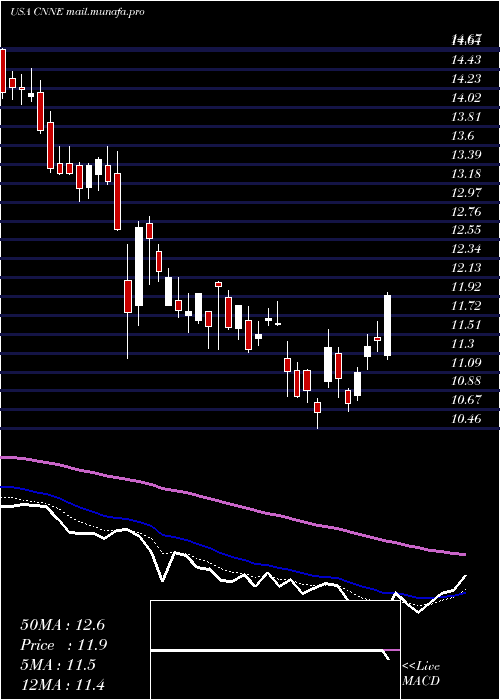
Task: Click the '50MA : 12.6' legend entry
Action: point(62,625)
